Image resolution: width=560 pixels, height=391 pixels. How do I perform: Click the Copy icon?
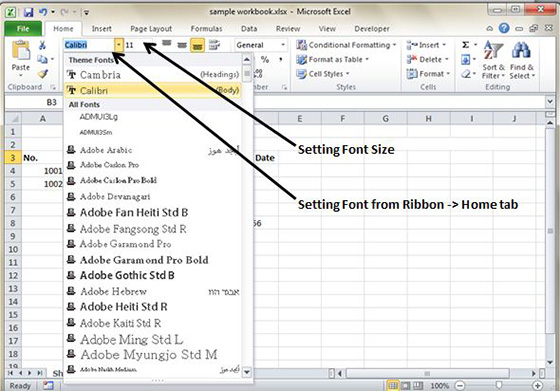(x=42, y=59)
